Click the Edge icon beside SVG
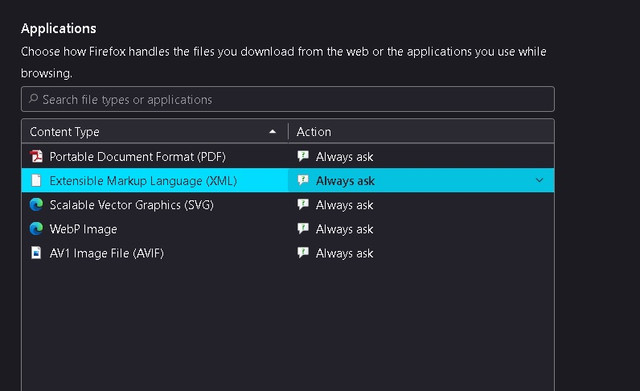Viewport: 640px width, 391px height. coord(36,204)
